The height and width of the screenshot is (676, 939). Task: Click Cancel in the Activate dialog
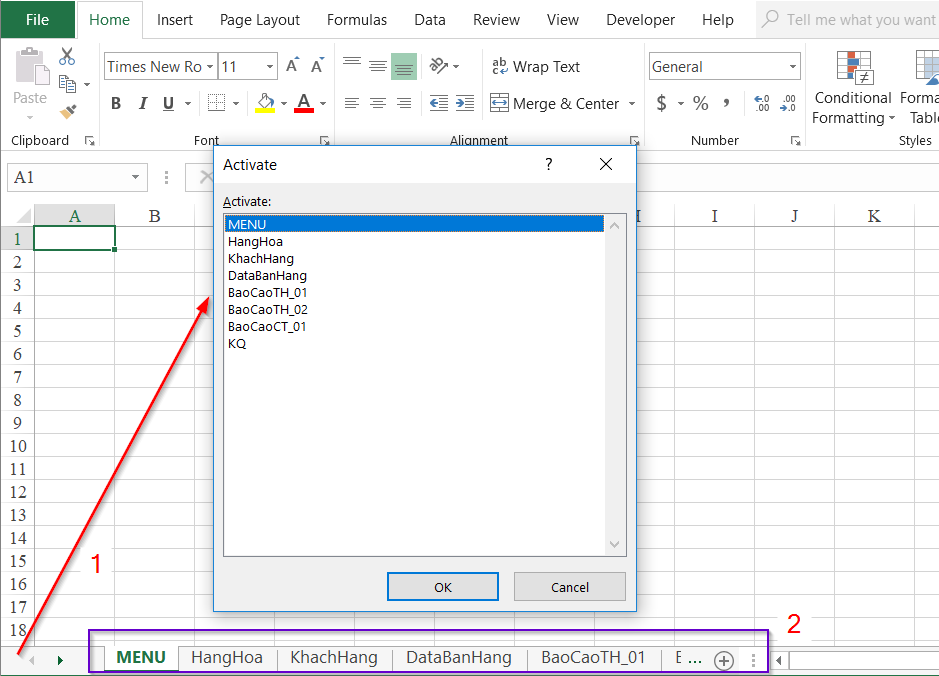pos(570,587)
